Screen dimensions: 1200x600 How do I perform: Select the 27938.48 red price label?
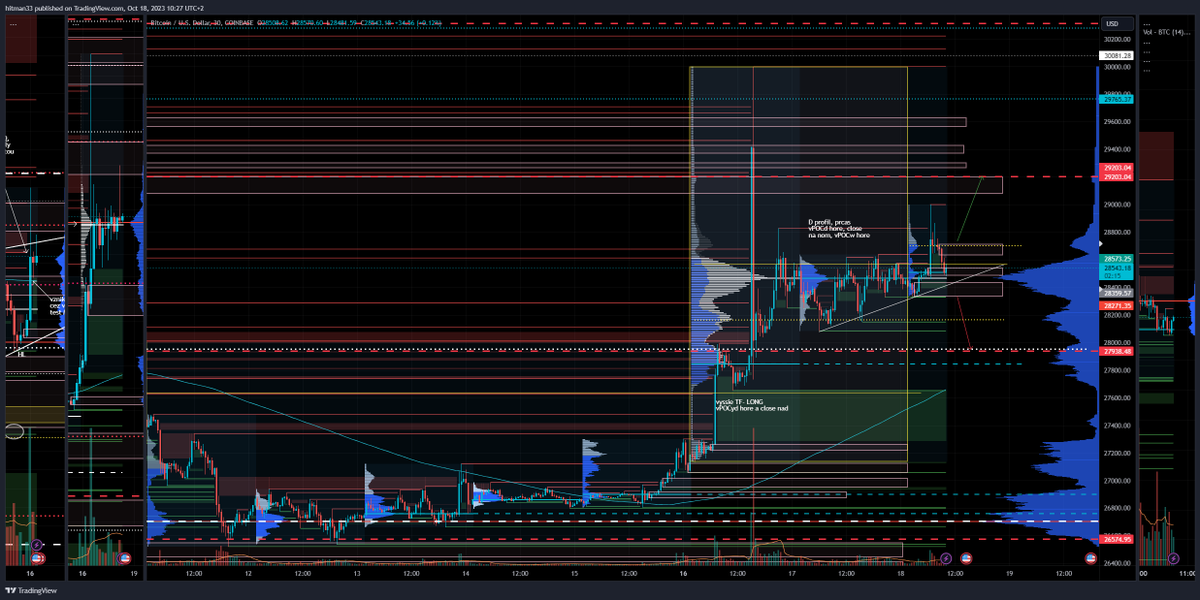click(1115, 352)
